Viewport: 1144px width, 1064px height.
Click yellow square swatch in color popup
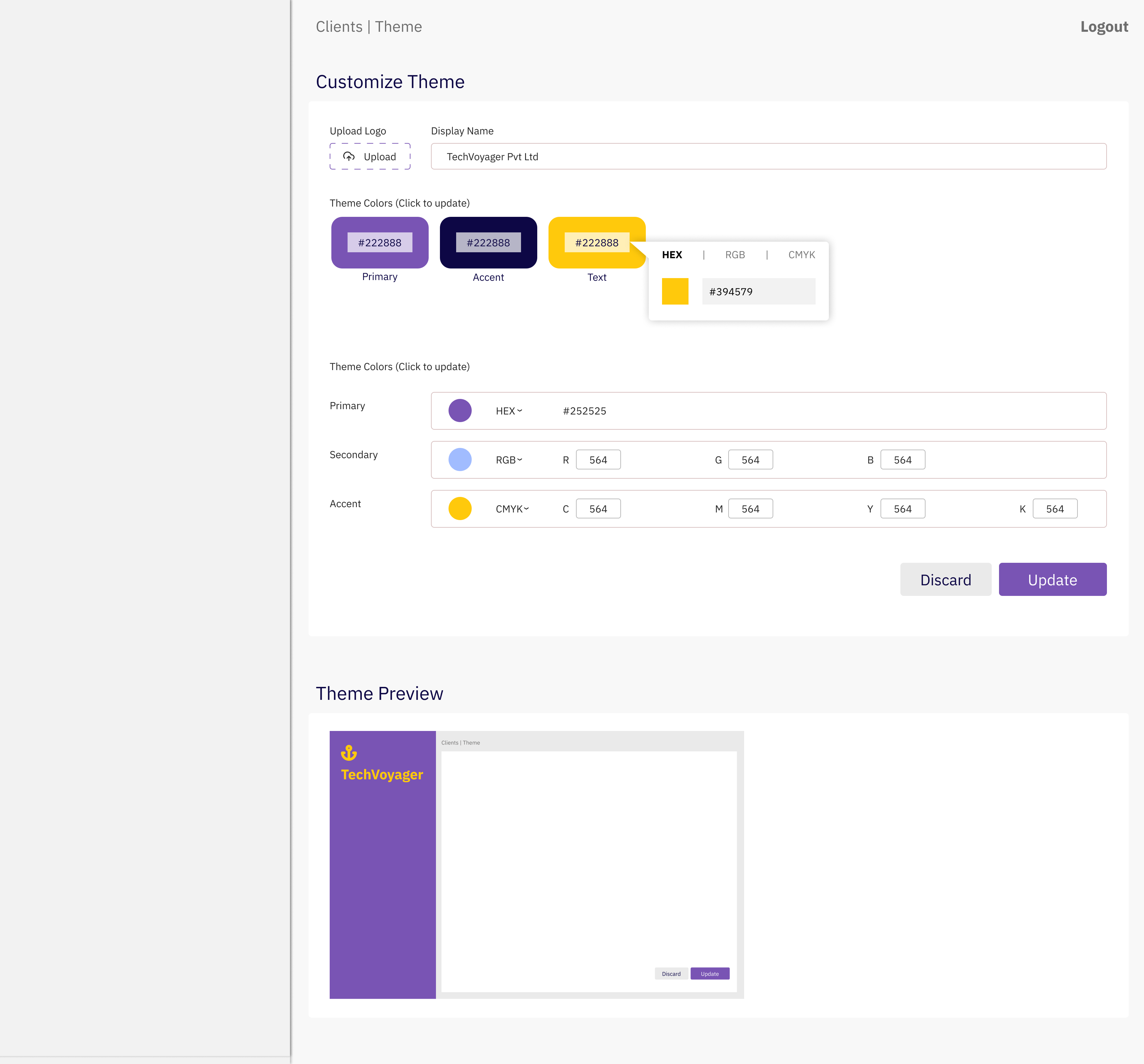tap(675, 291)
